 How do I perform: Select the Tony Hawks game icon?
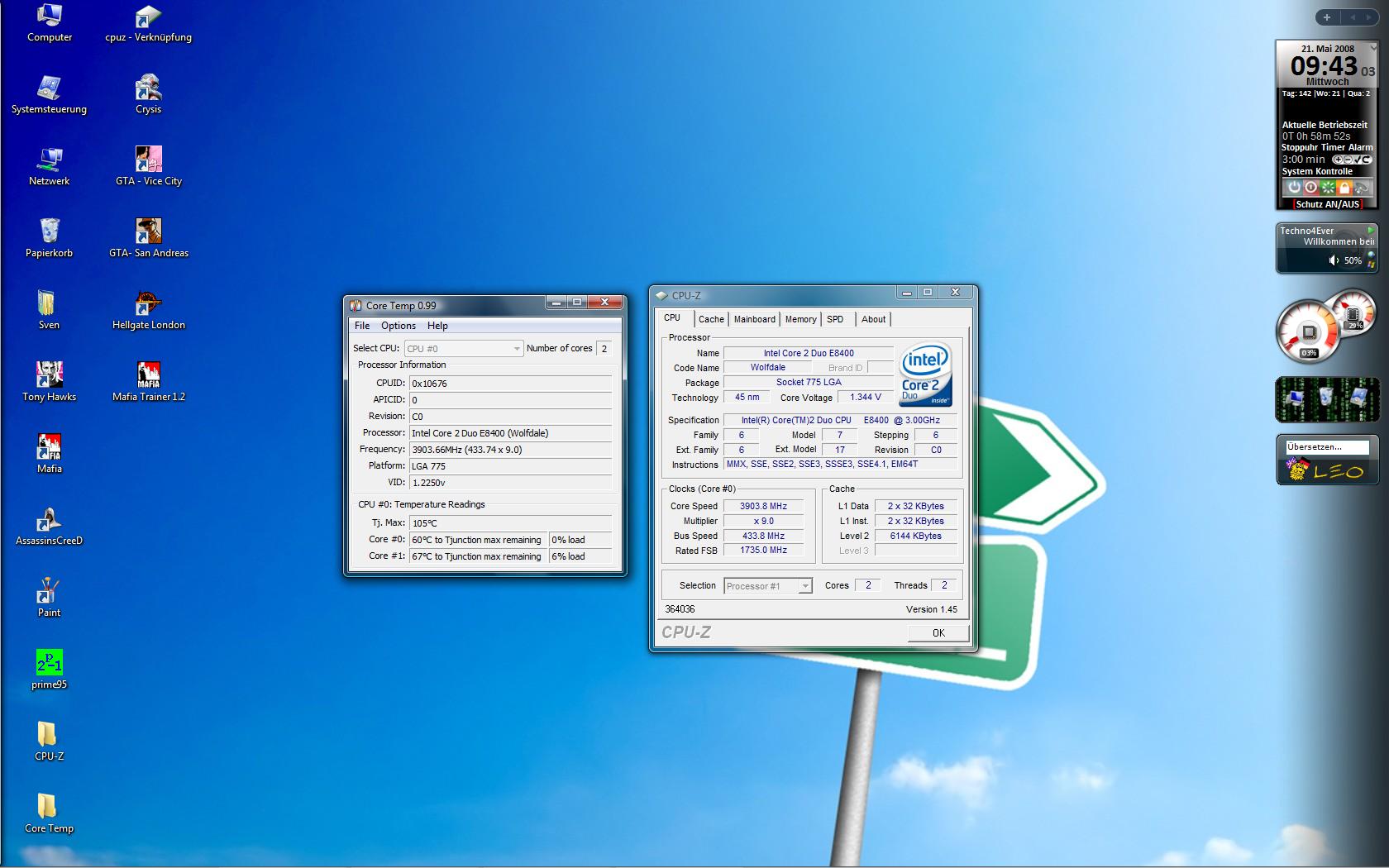pyautogui.click(x=49, y=382)
